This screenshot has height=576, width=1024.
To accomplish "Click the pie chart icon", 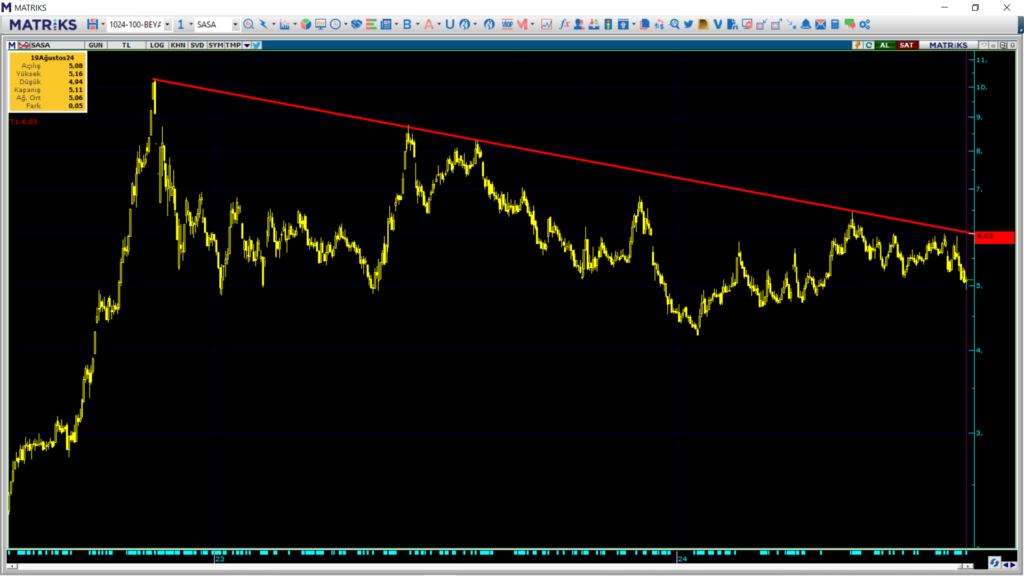I will click(x=306, y=24).
